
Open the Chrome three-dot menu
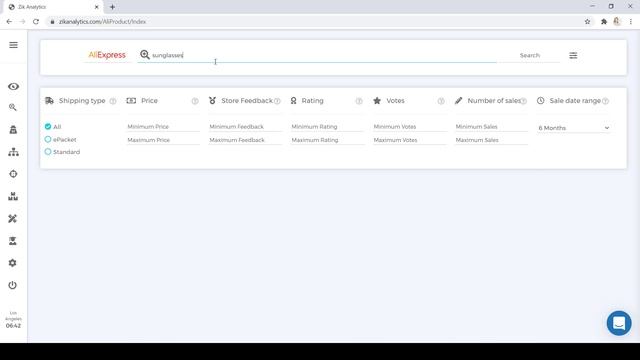click(x=631, y=22)
